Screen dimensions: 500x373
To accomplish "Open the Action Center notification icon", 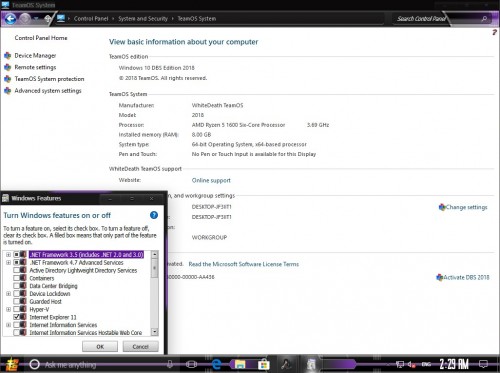I will (x=483, y=364).
